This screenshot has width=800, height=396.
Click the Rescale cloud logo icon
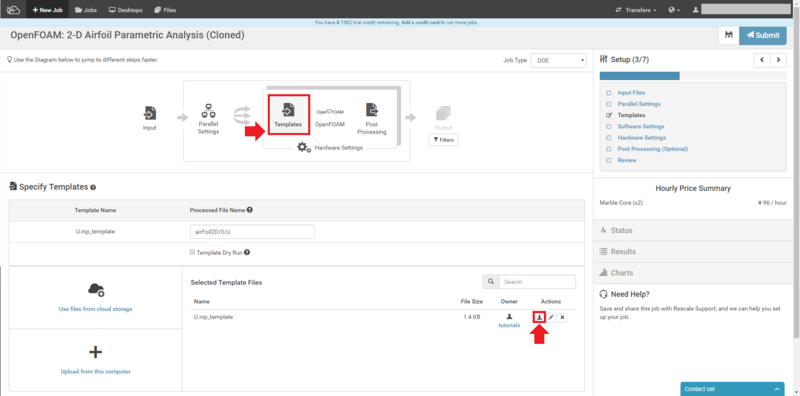(x=13, y=9)
